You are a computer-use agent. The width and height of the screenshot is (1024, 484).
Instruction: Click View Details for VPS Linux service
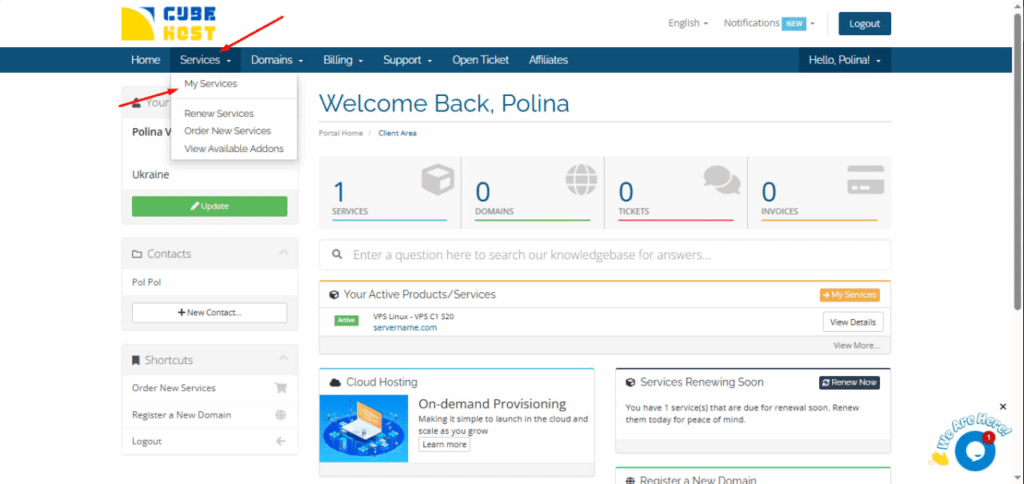pyautogui.click(x=852, y=322)
